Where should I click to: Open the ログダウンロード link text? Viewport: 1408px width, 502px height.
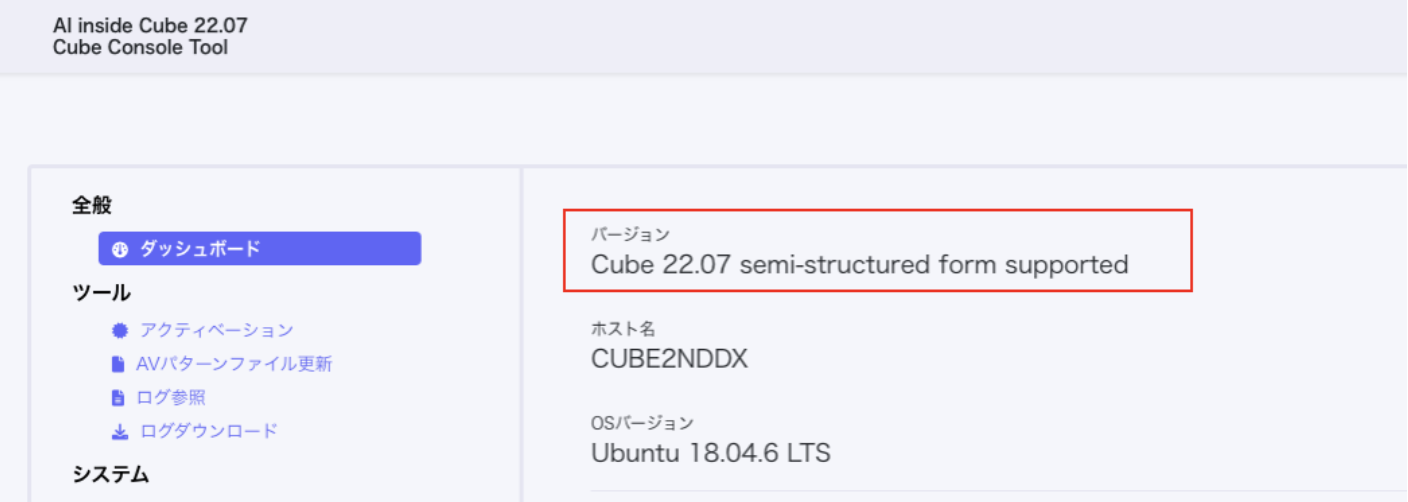(208, 432)
